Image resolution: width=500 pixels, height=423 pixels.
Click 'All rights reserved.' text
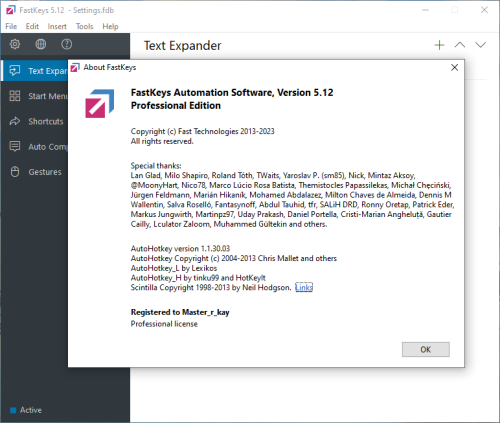(x=162, y=141)
